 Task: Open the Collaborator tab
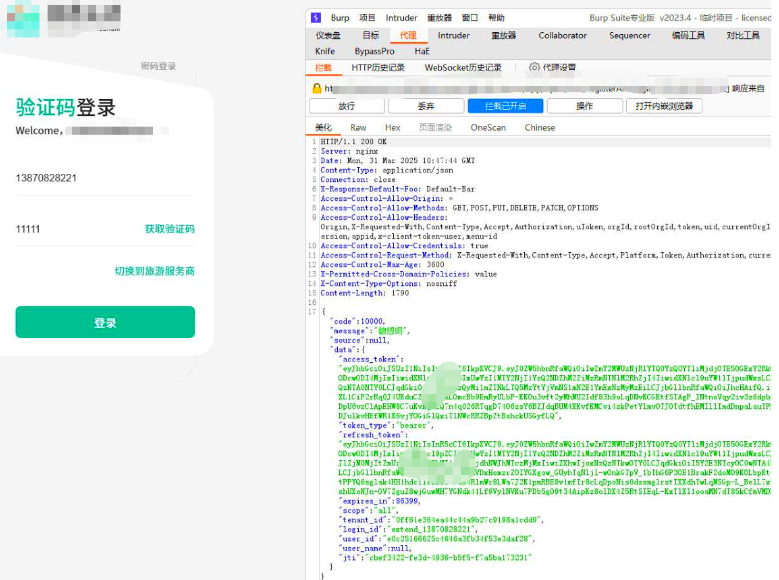[x=562, y=35]
